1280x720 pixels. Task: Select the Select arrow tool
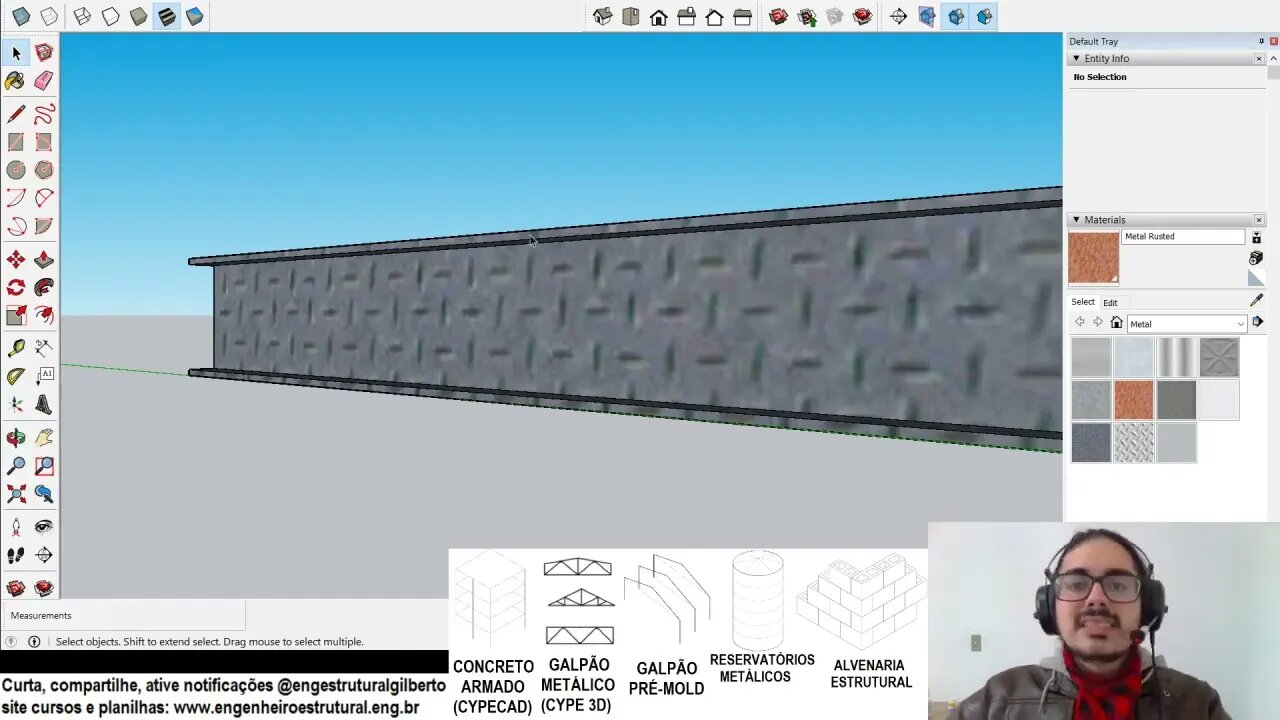(16, 53)
